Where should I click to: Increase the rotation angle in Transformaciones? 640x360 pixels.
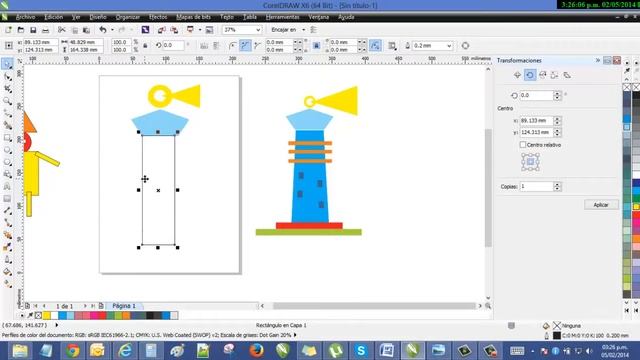(557, 93)
